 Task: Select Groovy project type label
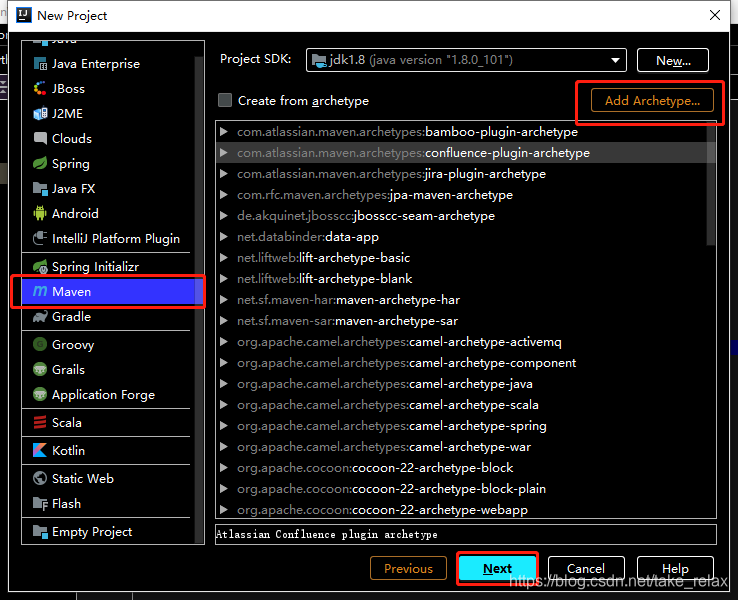pos(73,345)
